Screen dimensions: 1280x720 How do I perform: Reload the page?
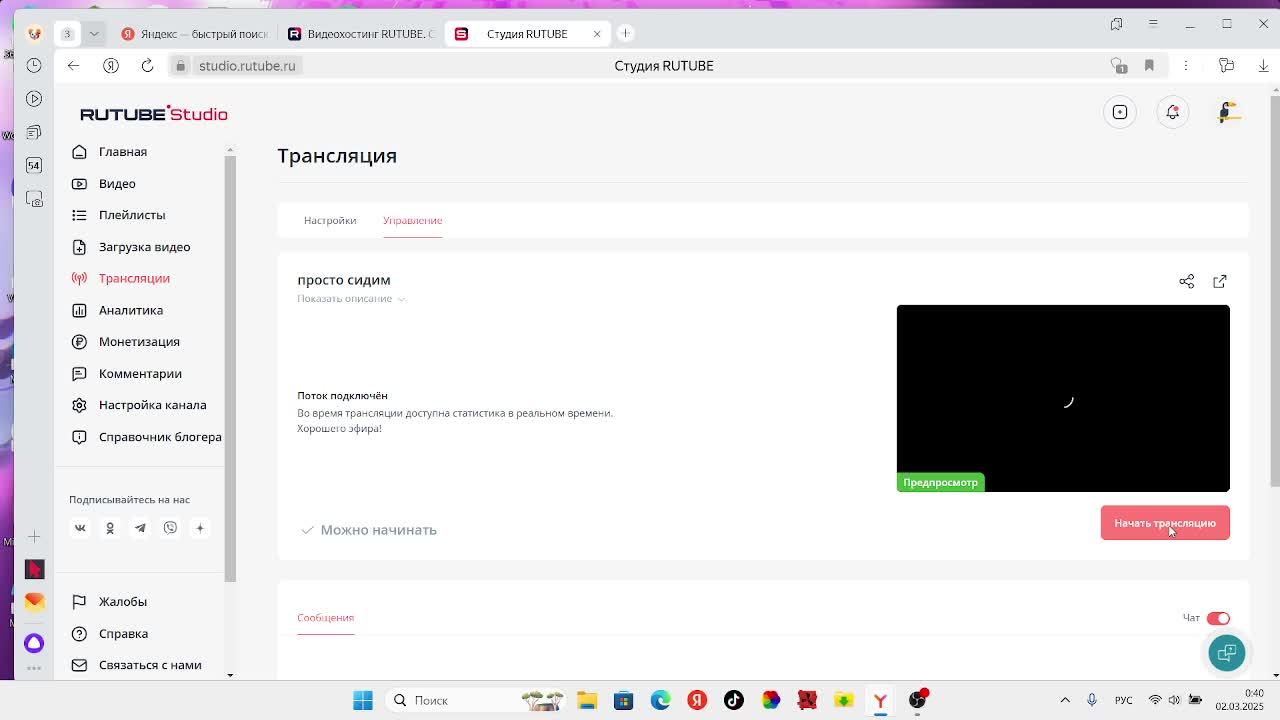[x=147, y=66]
